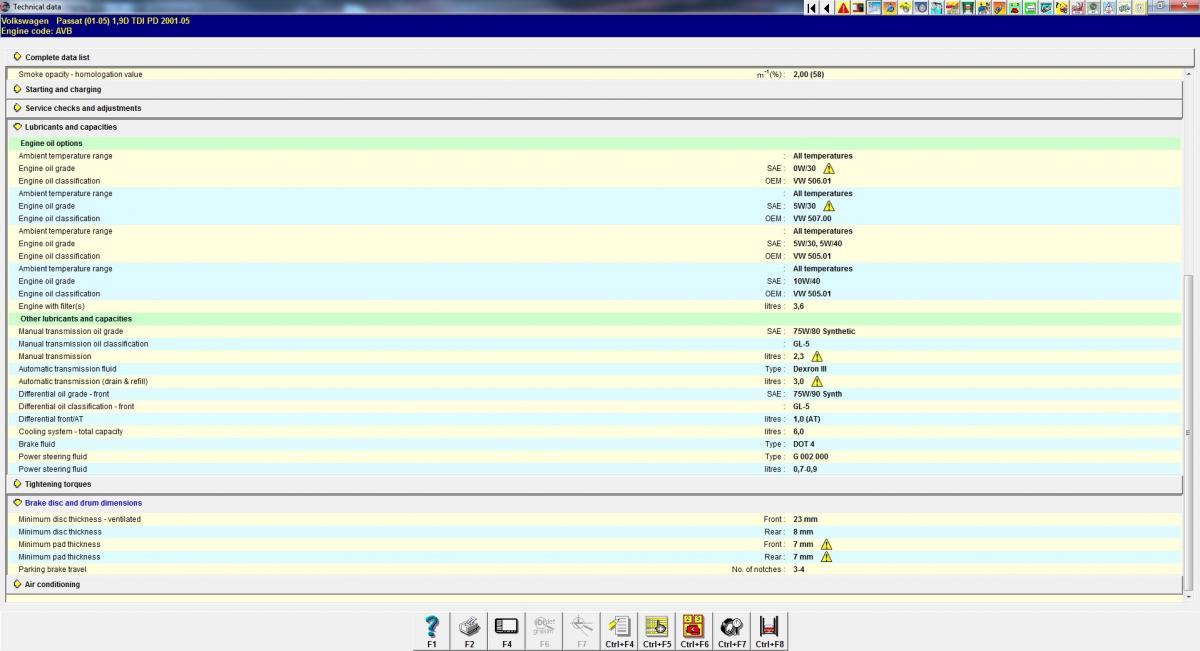Click the DOT 4 brake fluid value
This screenshot has height=651, width=1200.
(804, 444)
